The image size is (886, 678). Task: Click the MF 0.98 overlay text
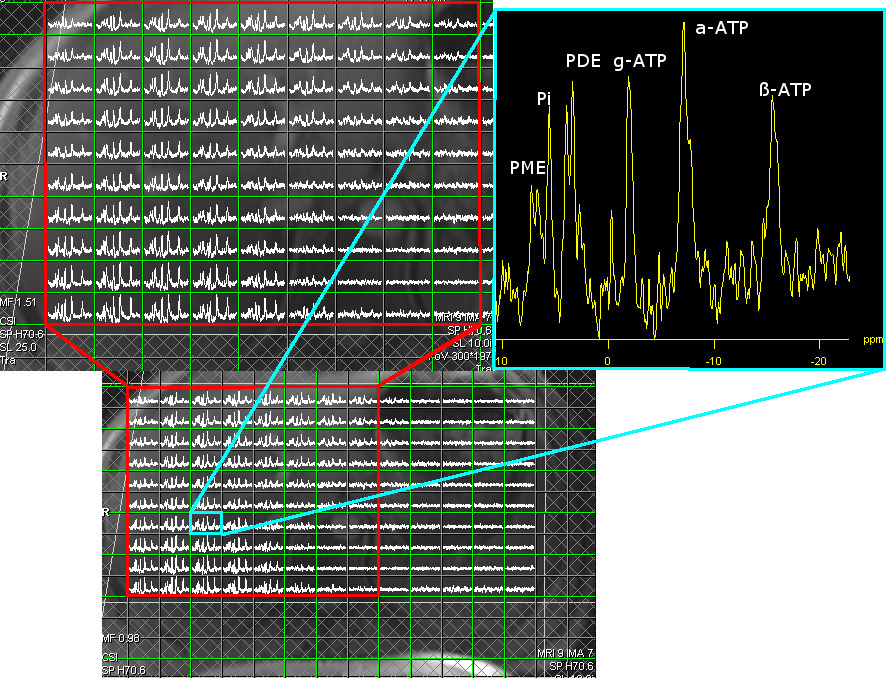tap(120, 638)
